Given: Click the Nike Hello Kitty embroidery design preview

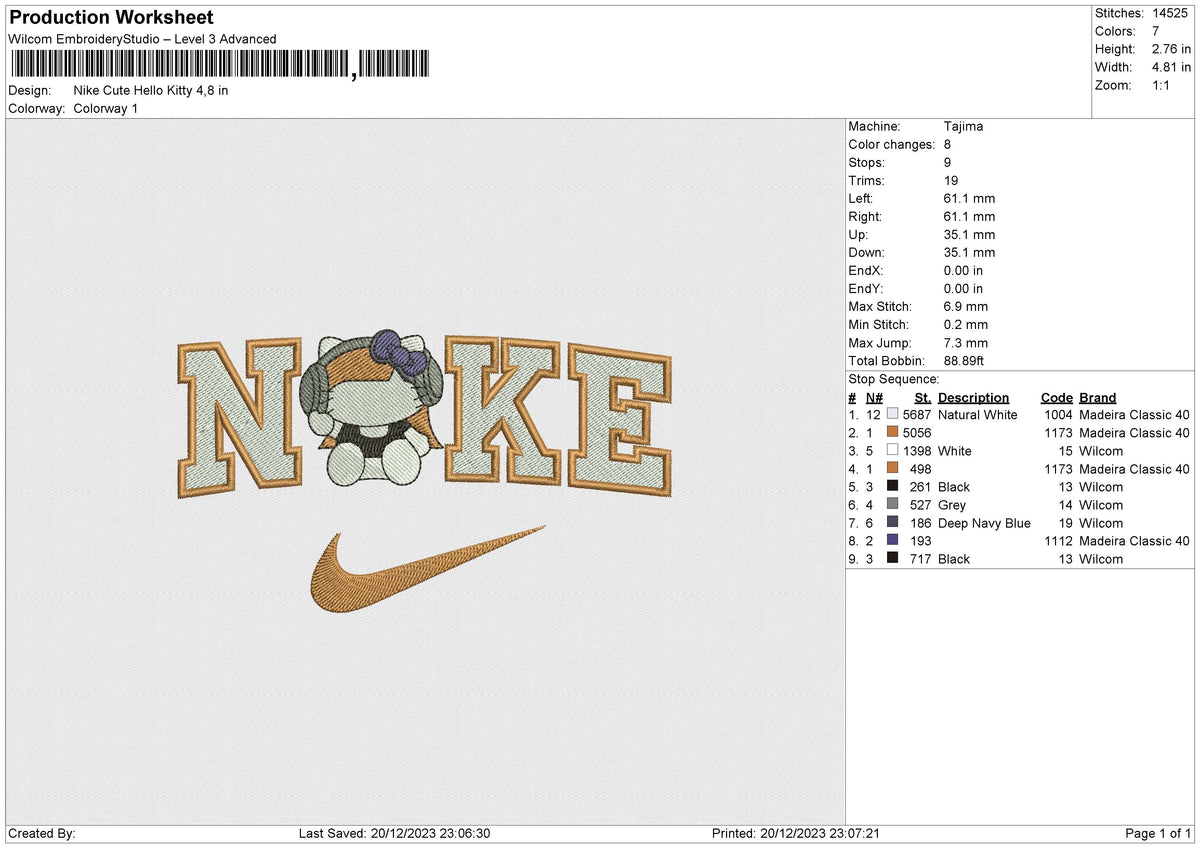Looking at the screenshot, I should coord(424,470).
